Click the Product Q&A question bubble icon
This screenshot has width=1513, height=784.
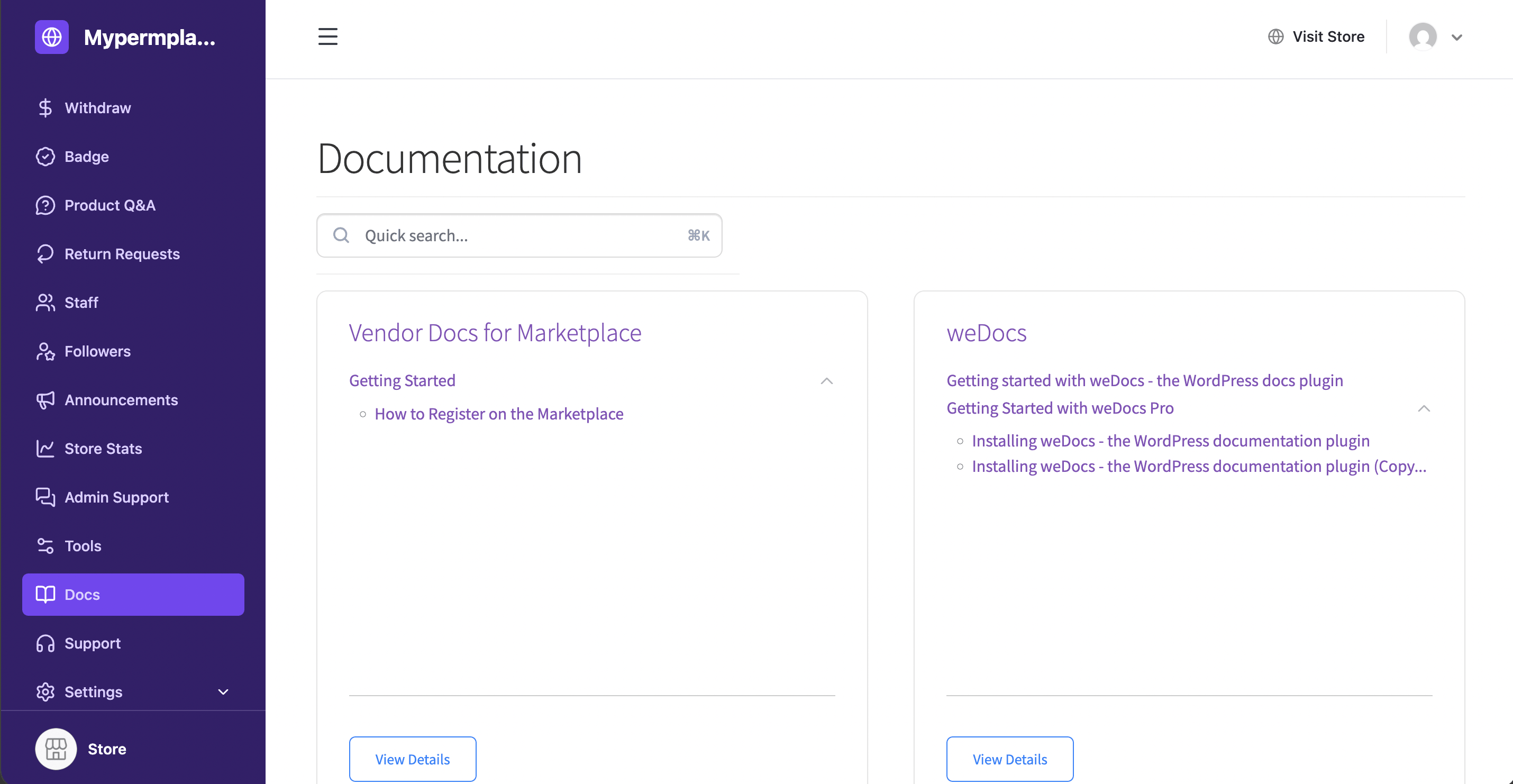coord(45,206)
